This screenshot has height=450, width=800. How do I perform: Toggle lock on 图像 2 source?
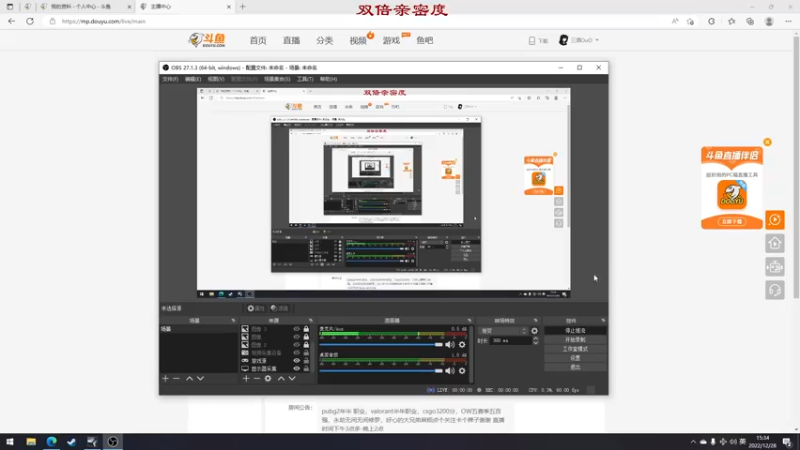pos(306,345)
